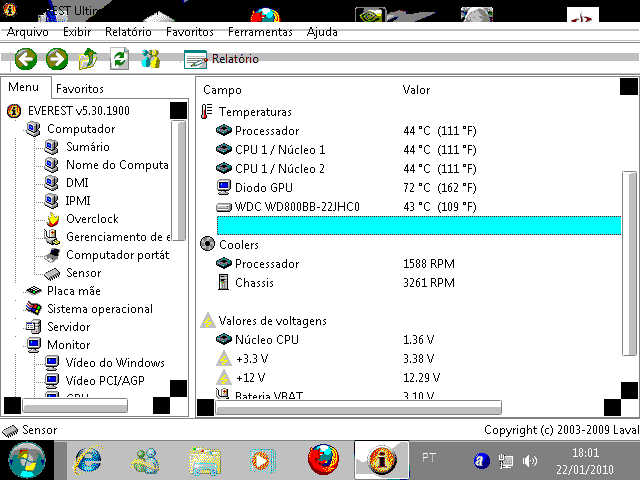
Task: Select the Sensor tree item
Action: (x=84, y=273)
